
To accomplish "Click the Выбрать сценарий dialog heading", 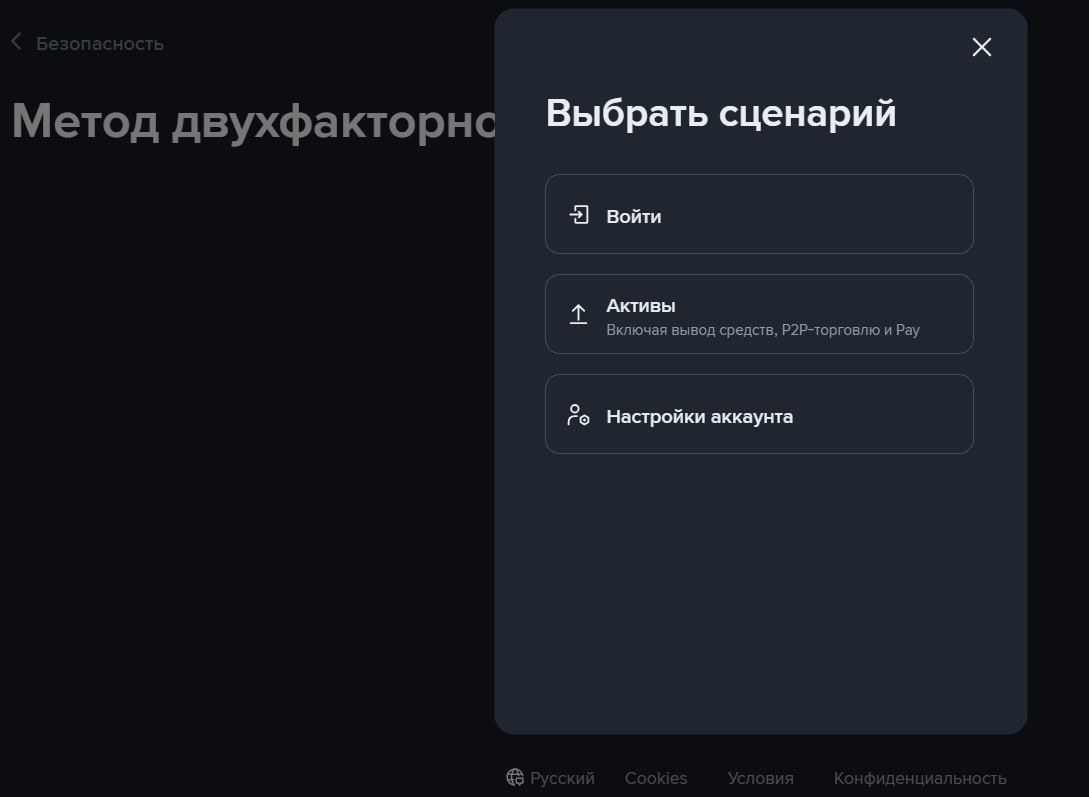I will tap(720, 113).
